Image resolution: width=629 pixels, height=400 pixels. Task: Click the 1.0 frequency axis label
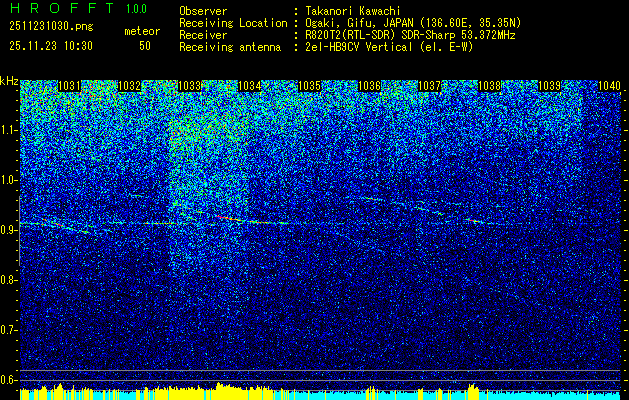tap(9, 180)
